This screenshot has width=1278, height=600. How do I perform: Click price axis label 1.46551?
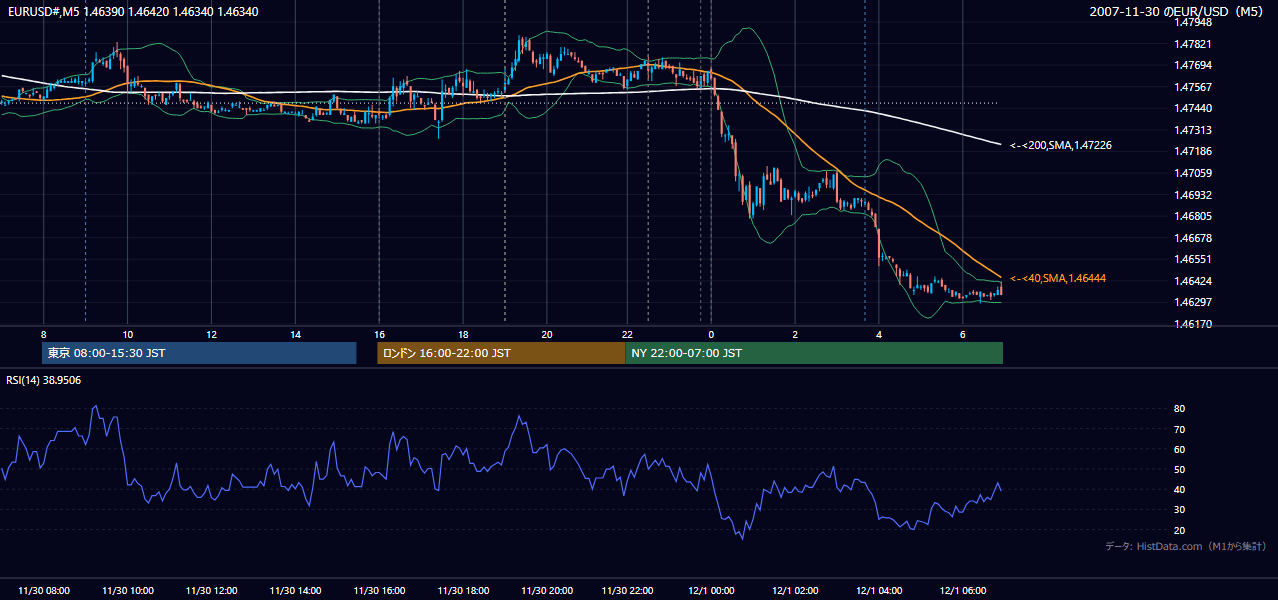coord(1193,259)
